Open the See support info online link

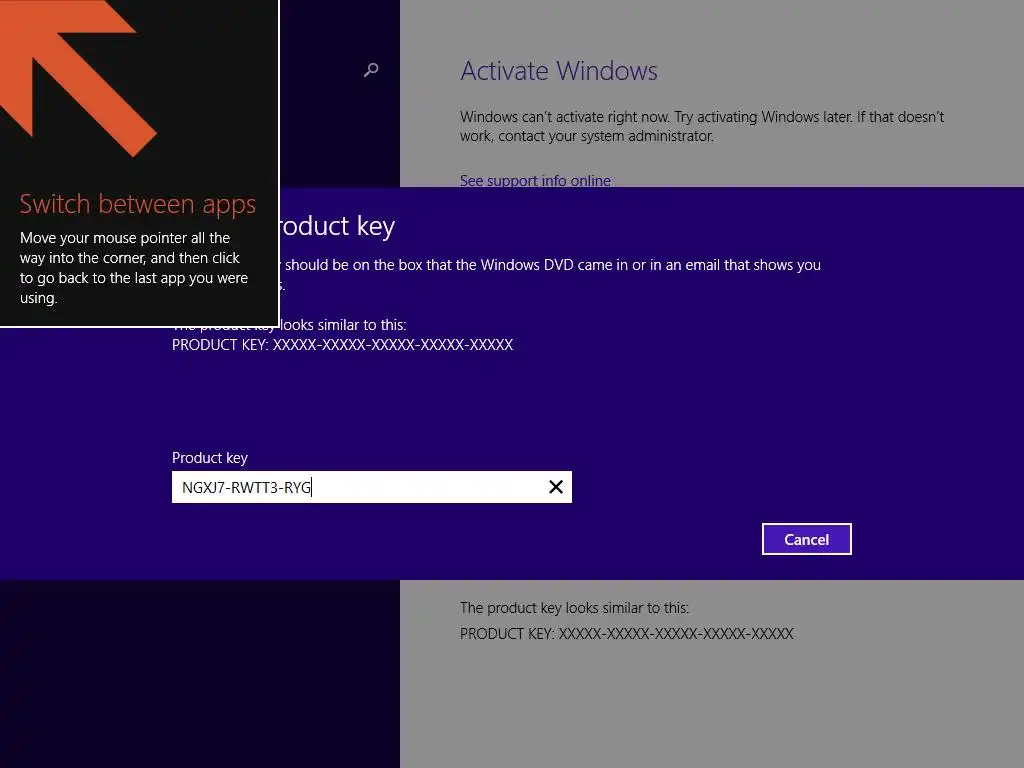click(x=535, y=180)
